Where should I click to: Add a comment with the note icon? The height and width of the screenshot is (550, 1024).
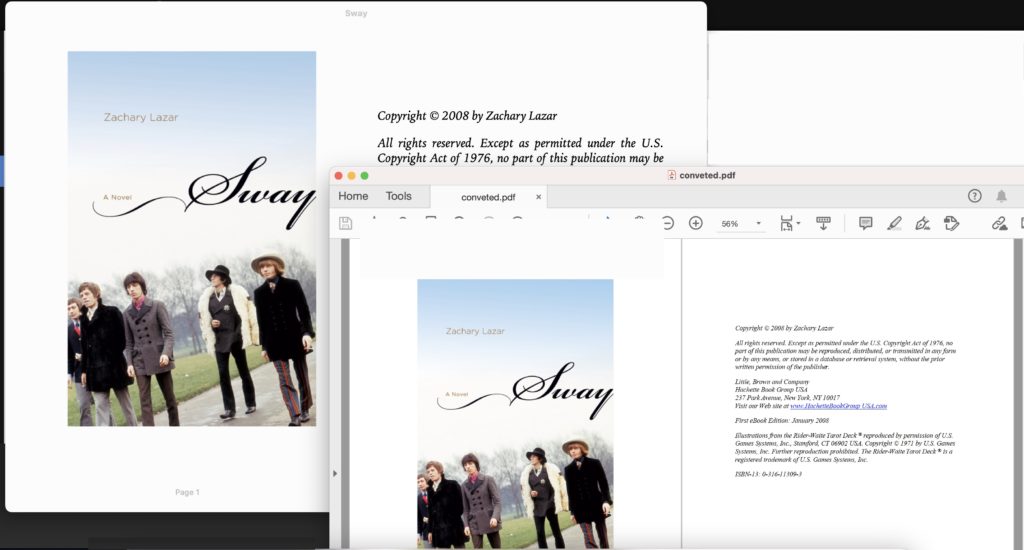pyautogui.click(x=865, y=223)
